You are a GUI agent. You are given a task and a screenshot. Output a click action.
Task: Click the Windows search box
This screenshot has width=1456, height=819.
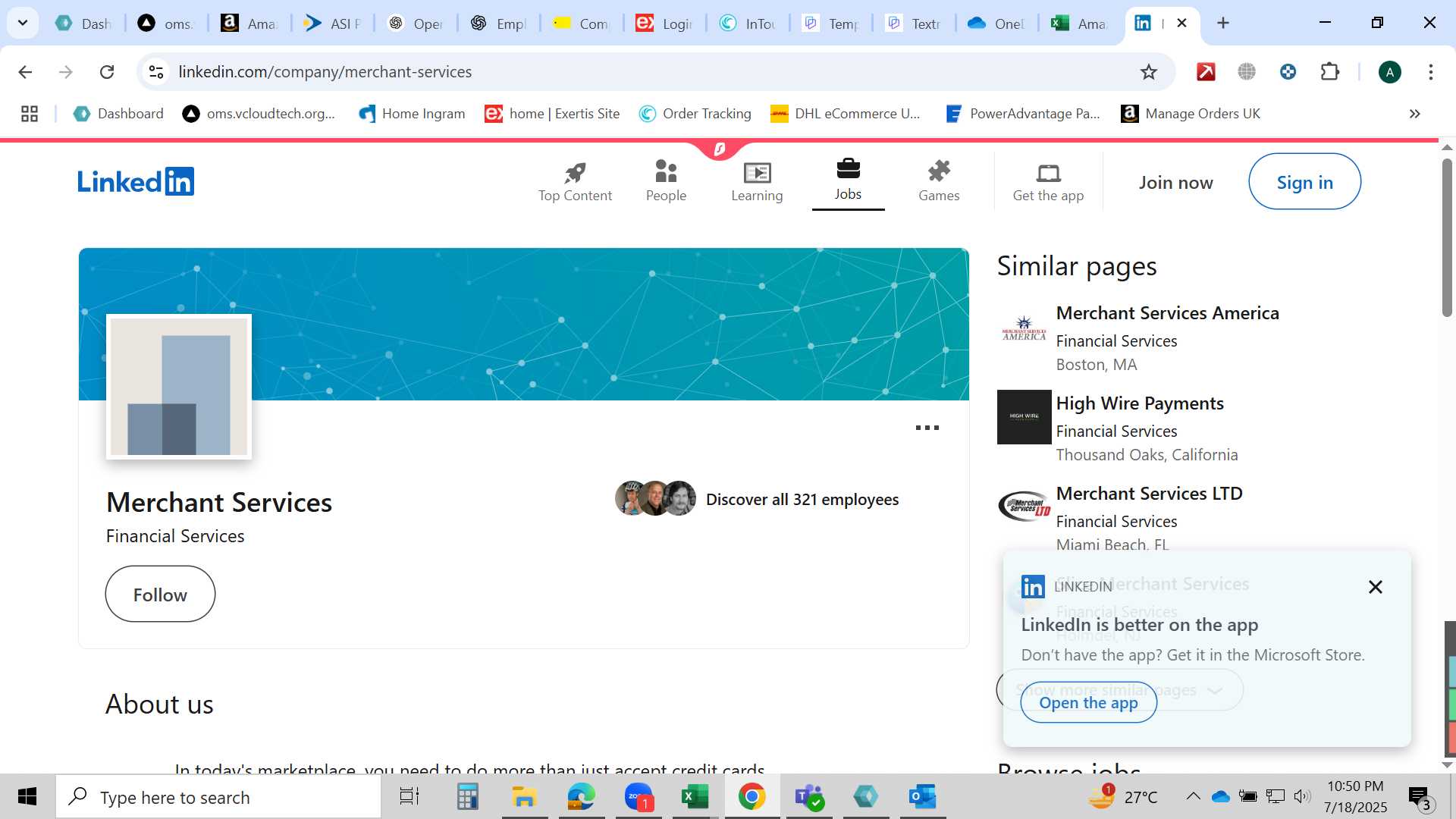coord(218,797)
